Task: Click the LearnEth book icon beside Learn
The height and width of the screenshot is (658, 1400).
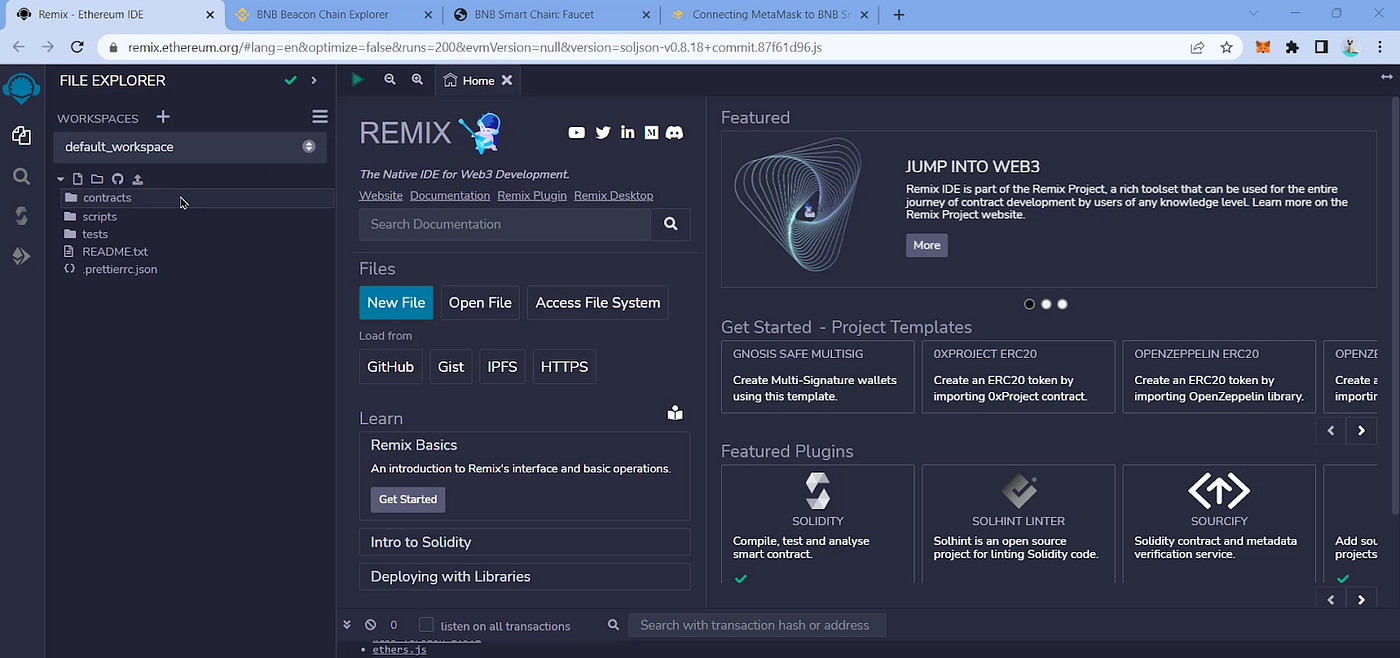Action: coord(675,413)
